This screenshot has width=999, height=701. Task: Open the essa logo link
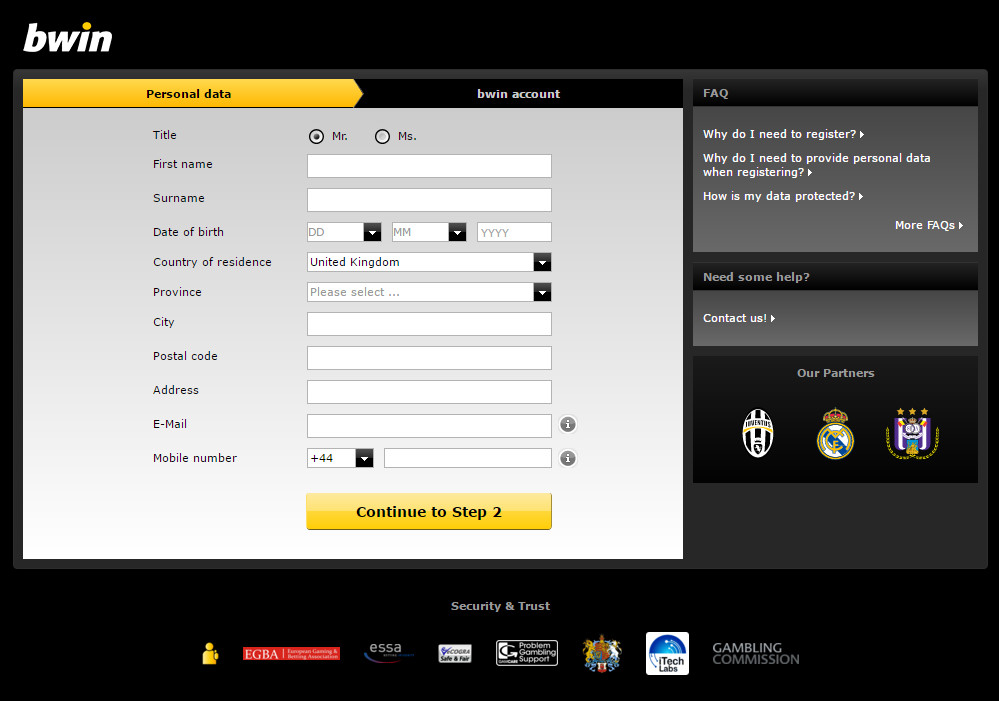click(x=389, y=653)
